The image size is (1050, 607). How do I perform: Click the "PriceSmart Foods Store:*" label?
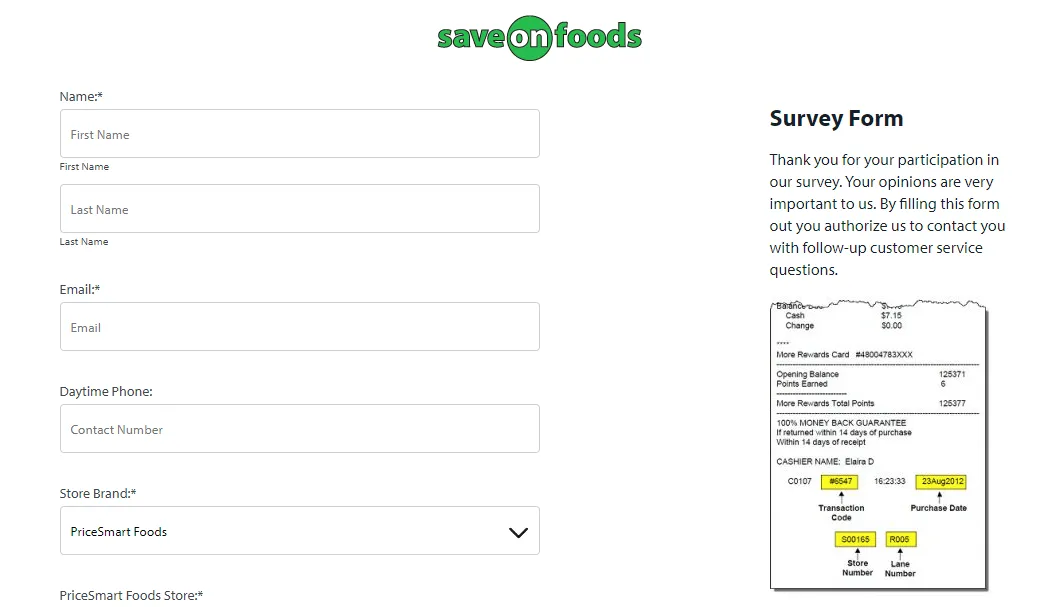tap(130, 594)
